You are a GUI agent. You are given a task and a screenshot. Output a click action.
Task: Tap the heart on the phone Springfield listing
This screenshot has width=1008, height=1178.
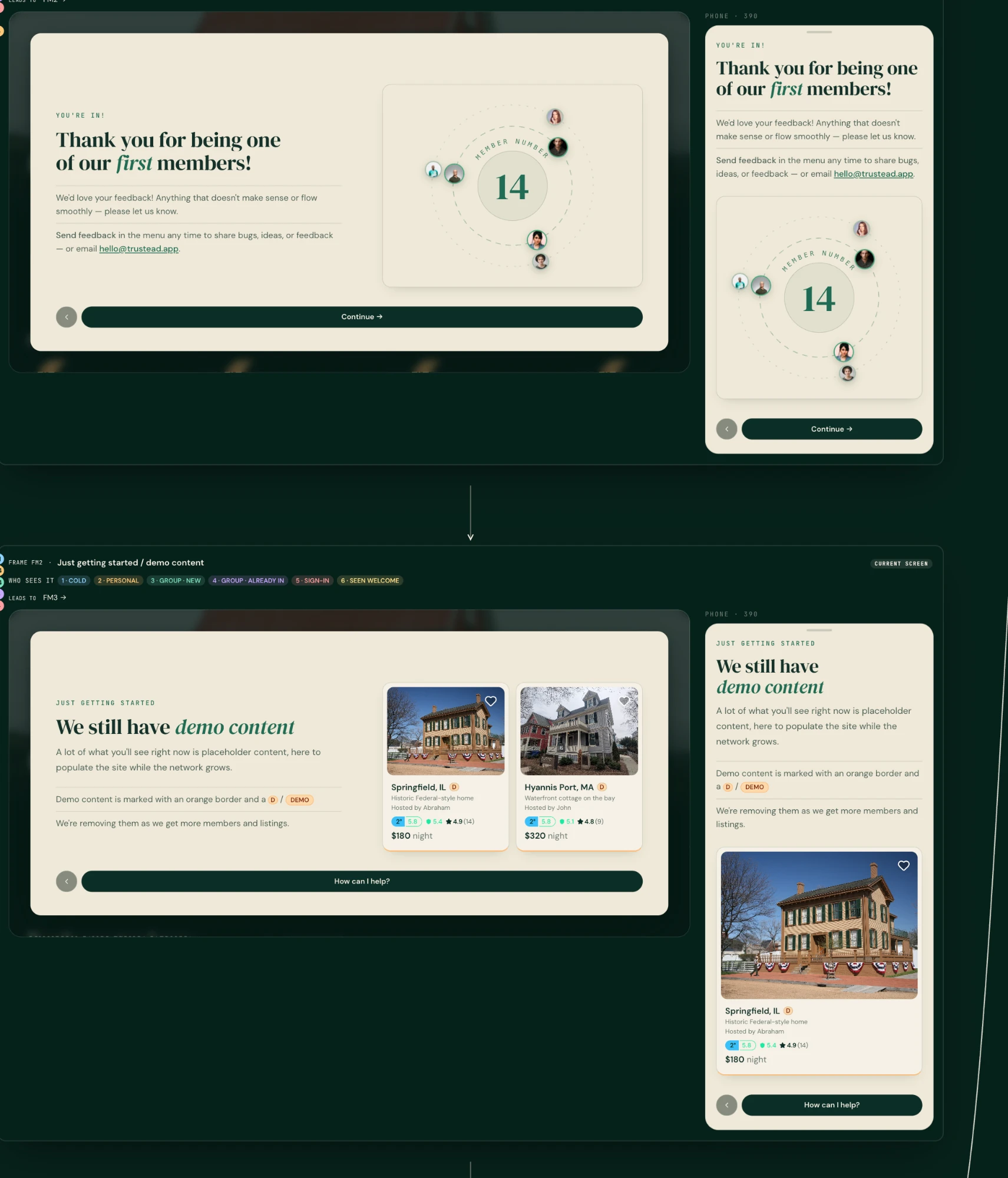[904, 865]
